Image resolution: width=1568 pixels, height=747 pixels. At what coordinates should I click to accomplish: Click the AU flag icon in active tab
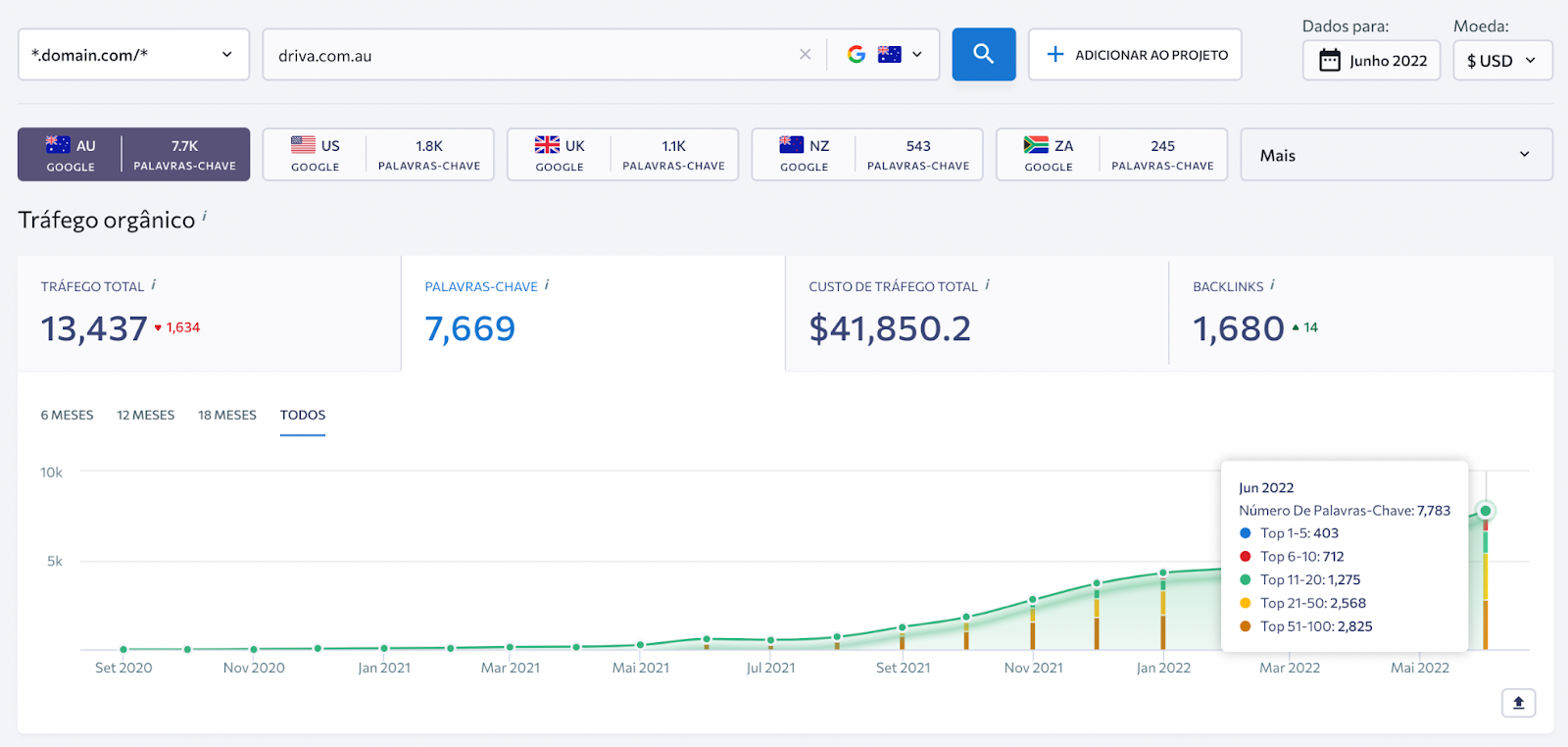click(x=58, y=144)
